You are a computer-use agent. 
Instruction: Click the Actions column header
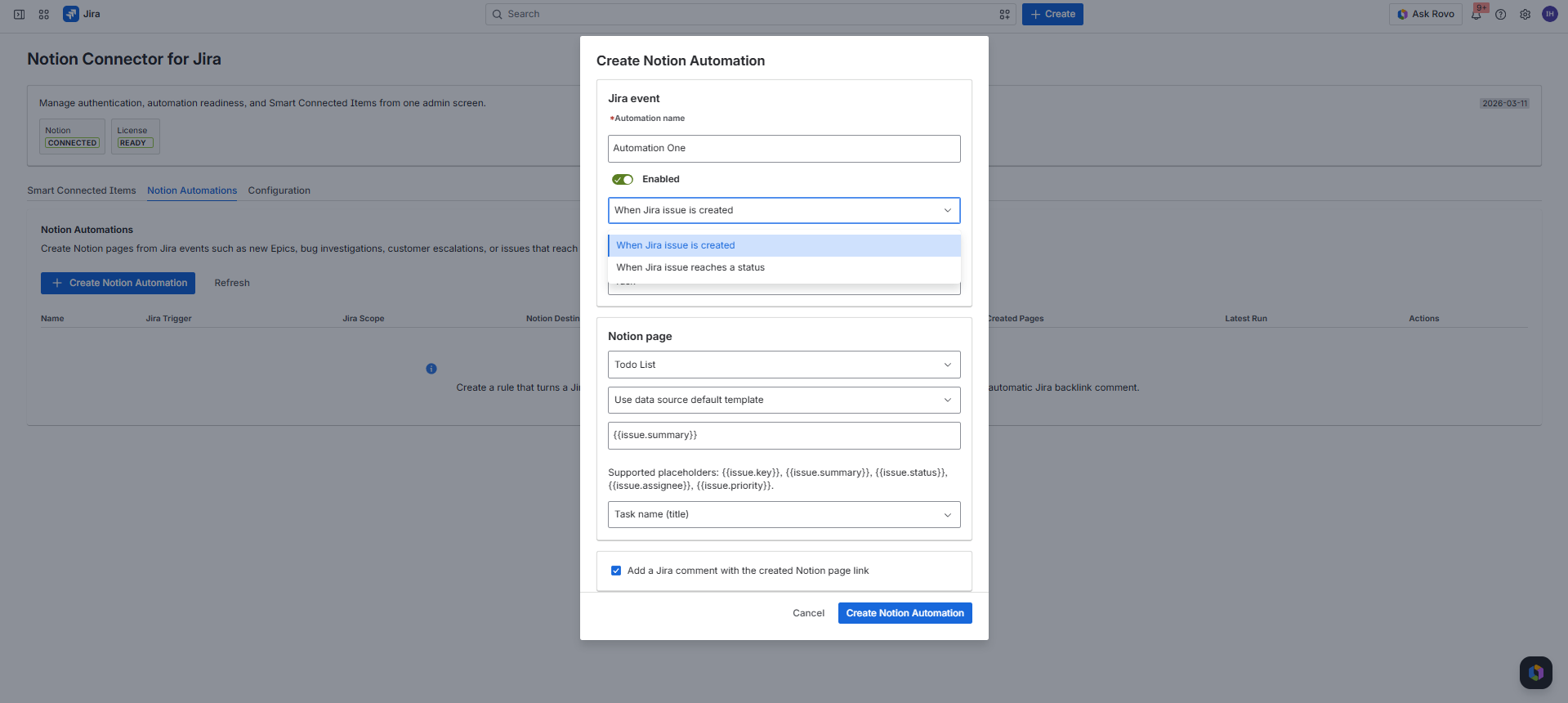pos(1424,319)
